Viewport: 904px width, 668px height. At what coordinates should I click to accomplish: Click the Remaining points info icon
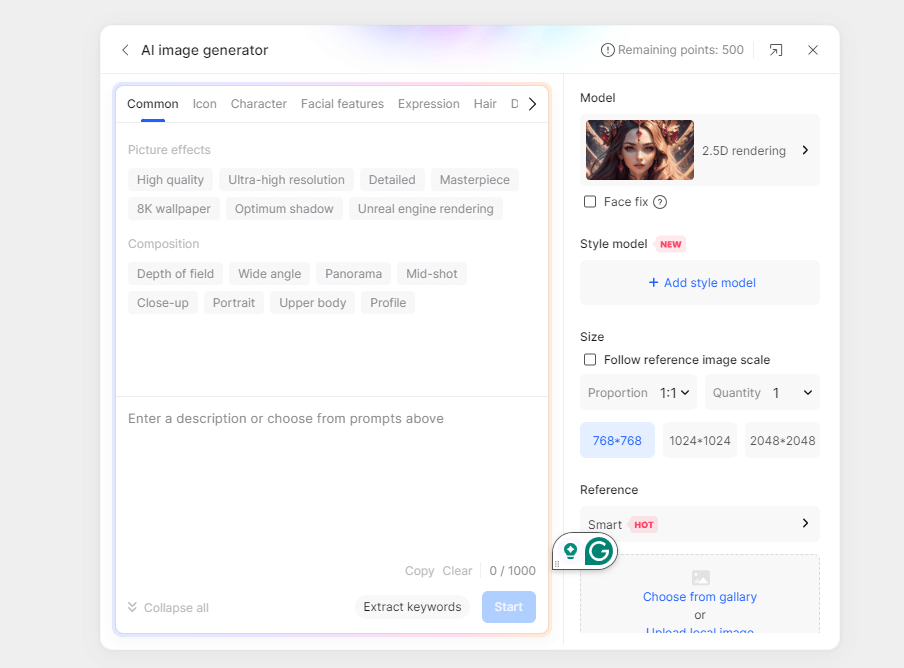607,50
